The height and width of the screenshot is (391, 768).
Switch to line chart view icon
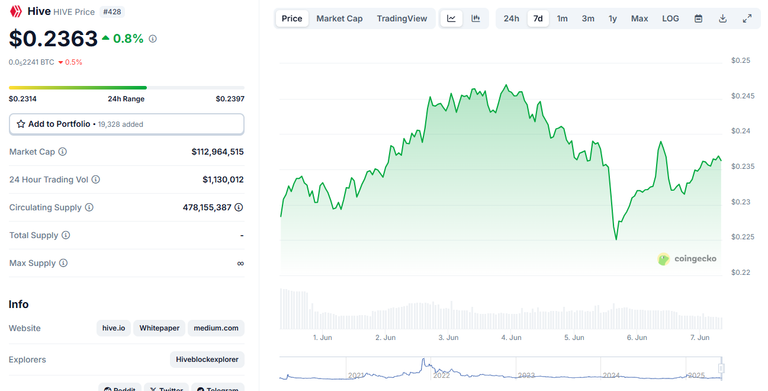(x=451, y=19)
